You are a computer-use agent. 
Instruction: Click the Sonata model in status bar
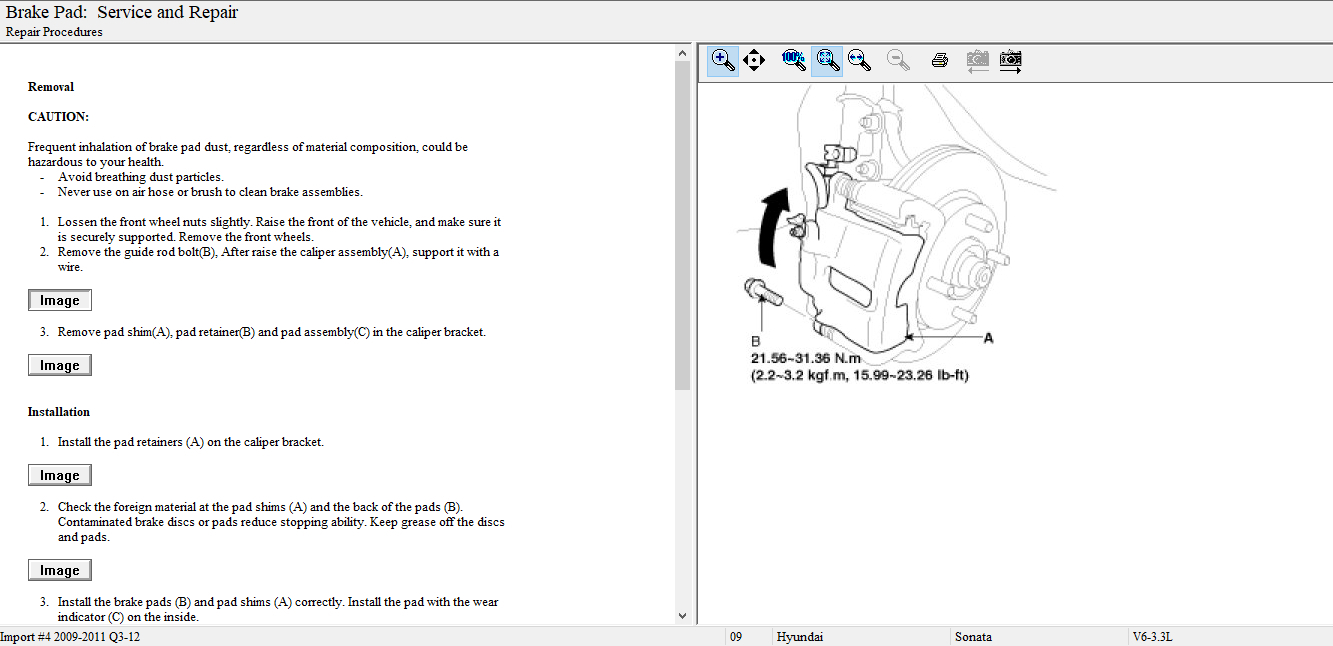point(974,637)
